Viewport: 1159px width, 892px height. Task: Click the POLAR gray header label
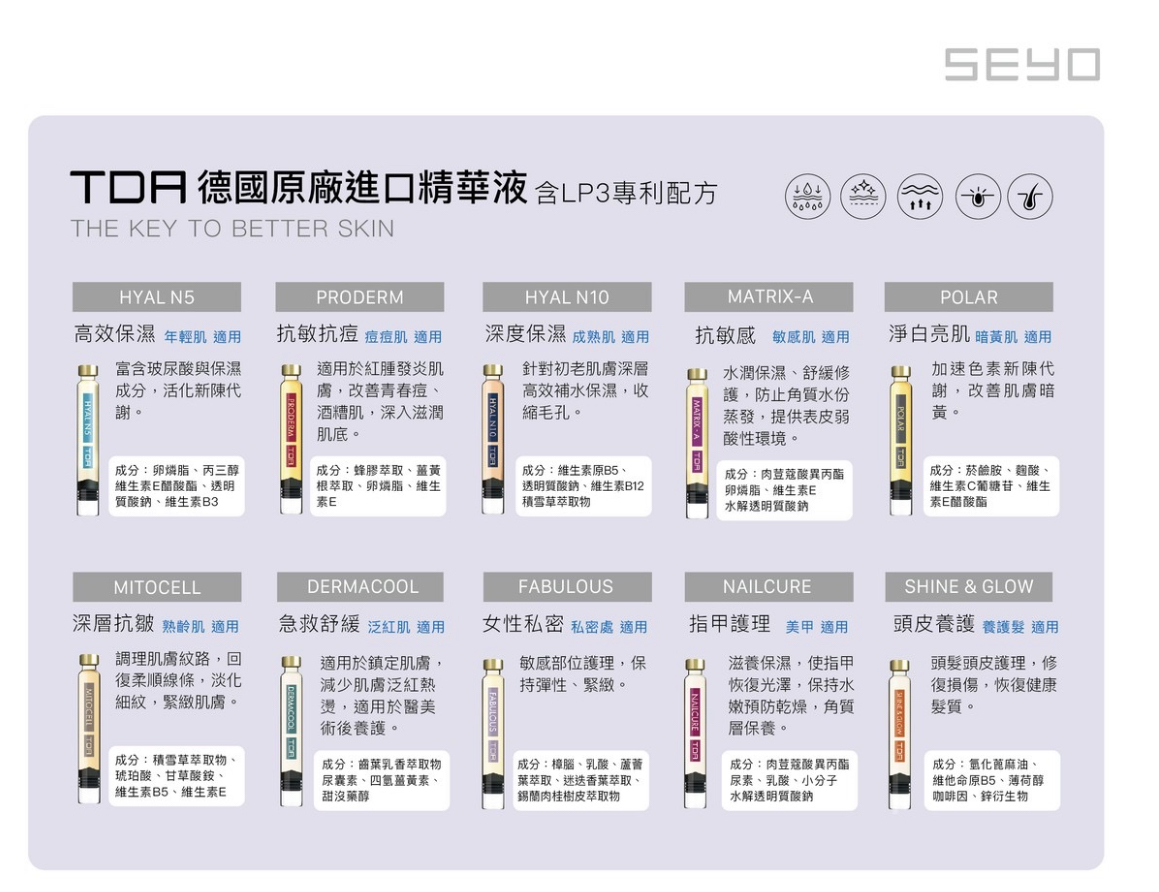tap(969, 297)
